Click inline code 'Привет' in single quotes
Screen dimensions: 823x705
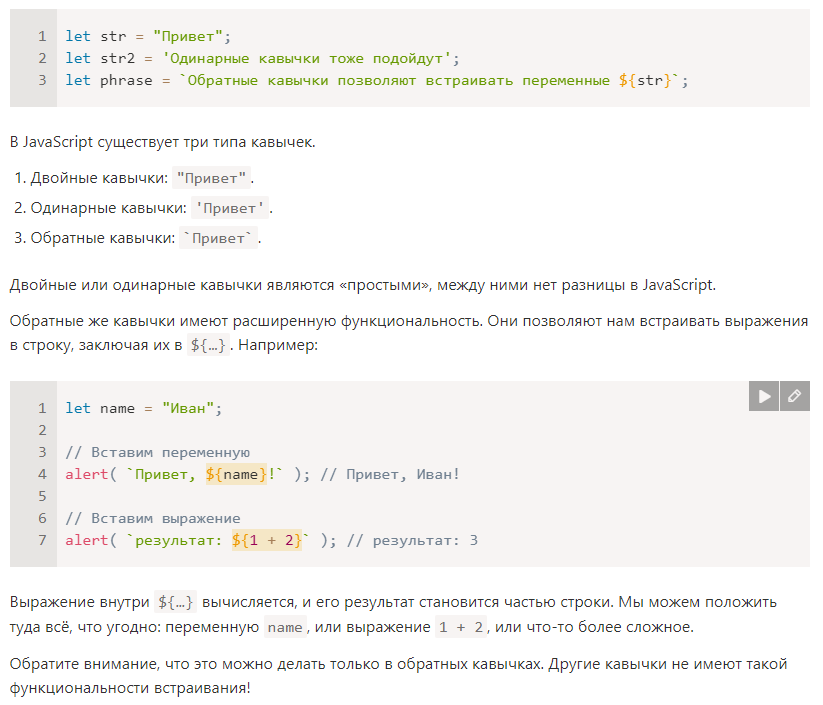pyautogui.click(x=230, y=208)
